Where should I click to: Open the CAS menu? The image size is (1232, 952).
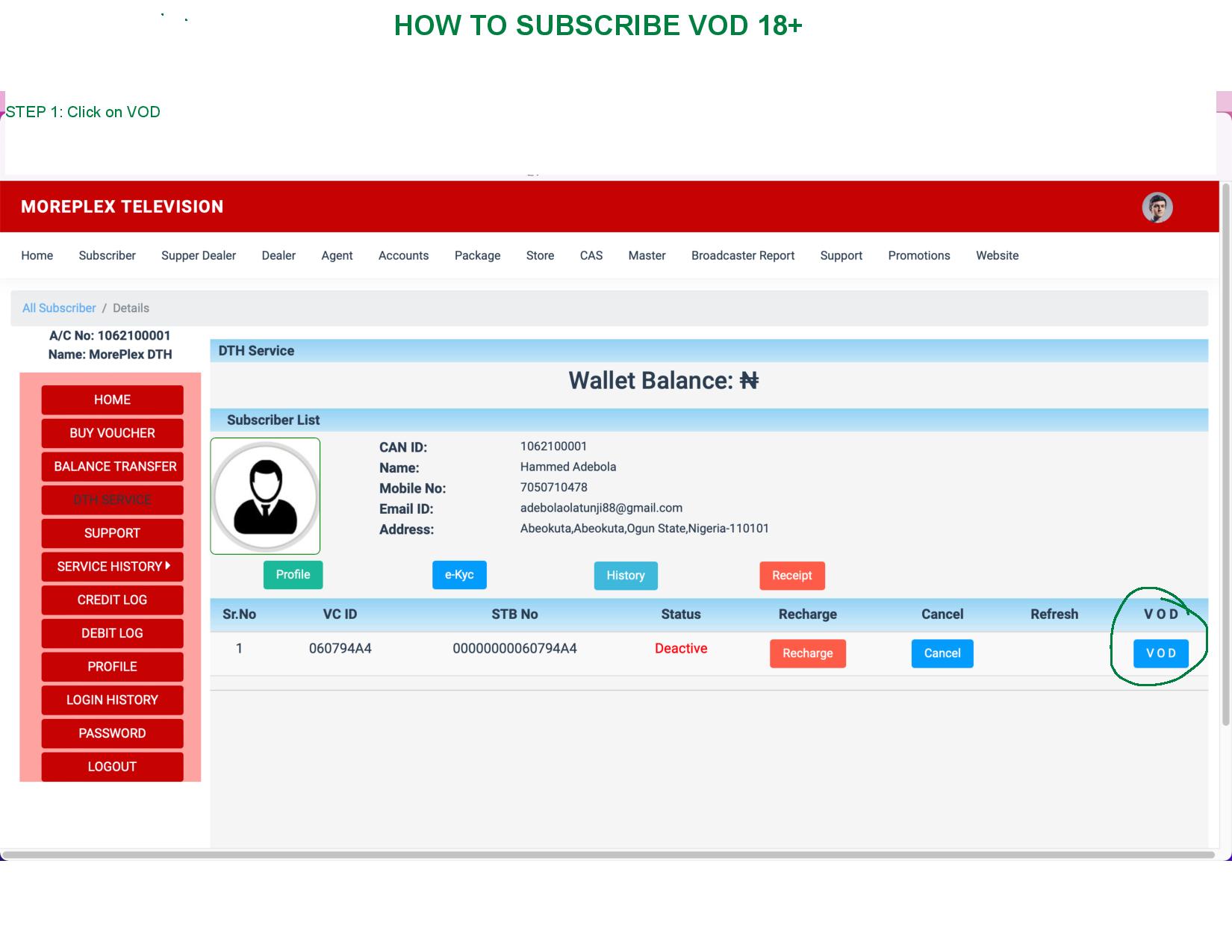591,255
